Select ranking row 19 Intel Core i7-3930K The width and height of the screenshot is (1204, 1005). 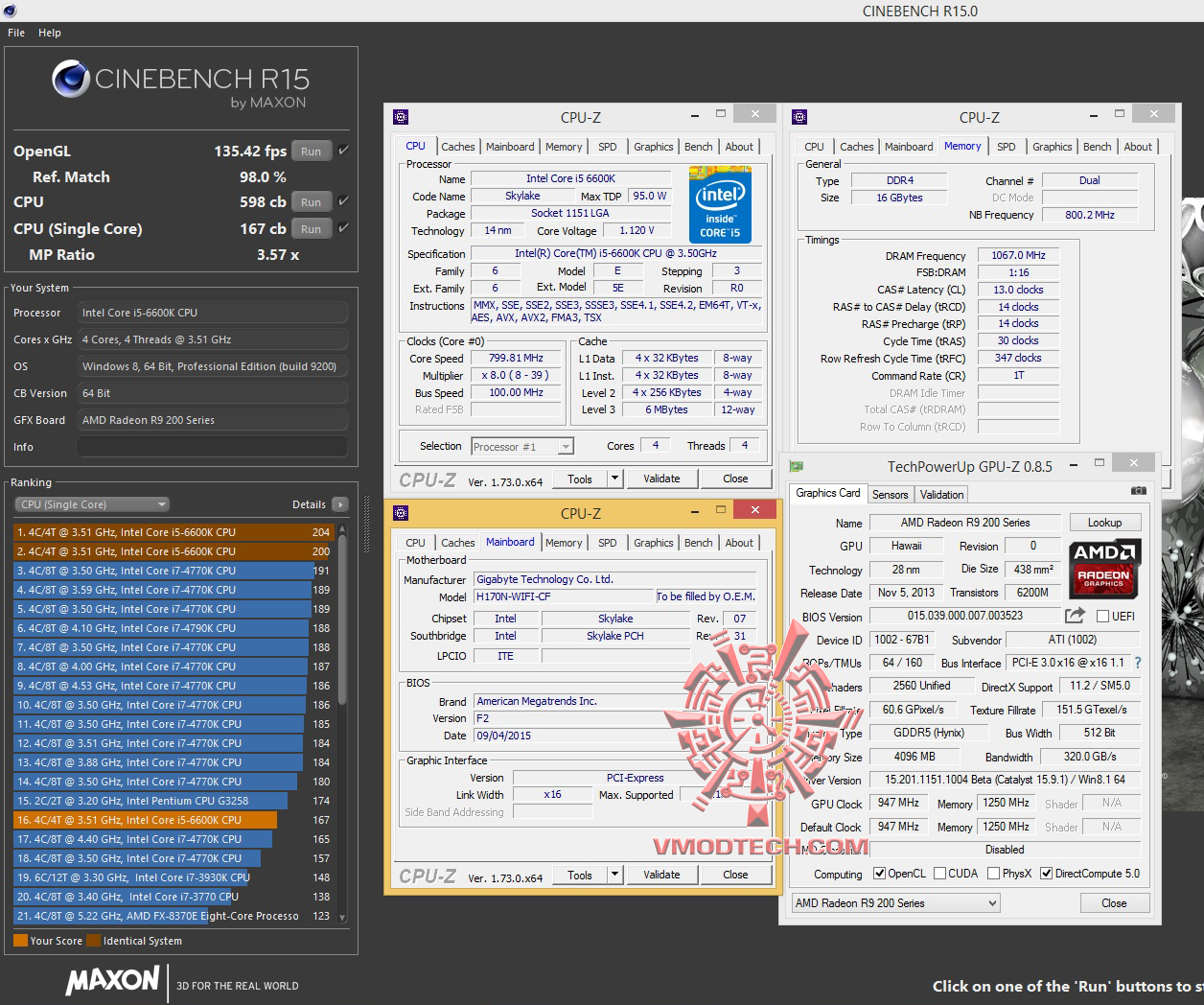[174, 877]
